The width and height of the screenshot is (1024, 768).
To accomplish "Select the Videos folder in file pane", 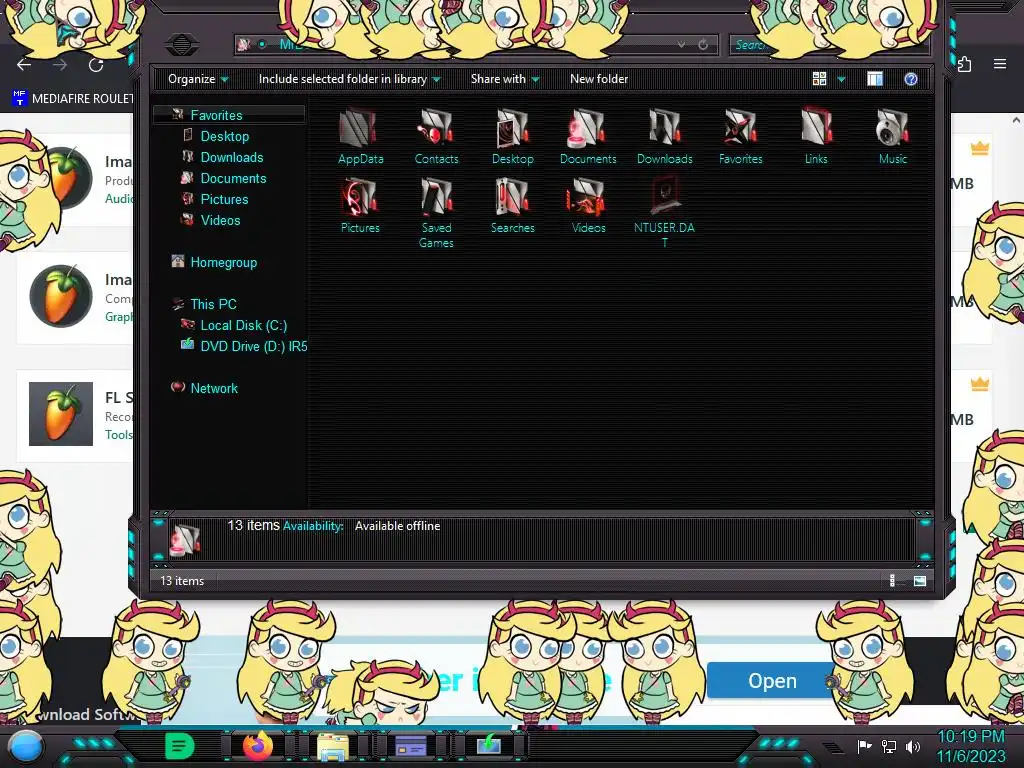I will (x=588, y=206).
